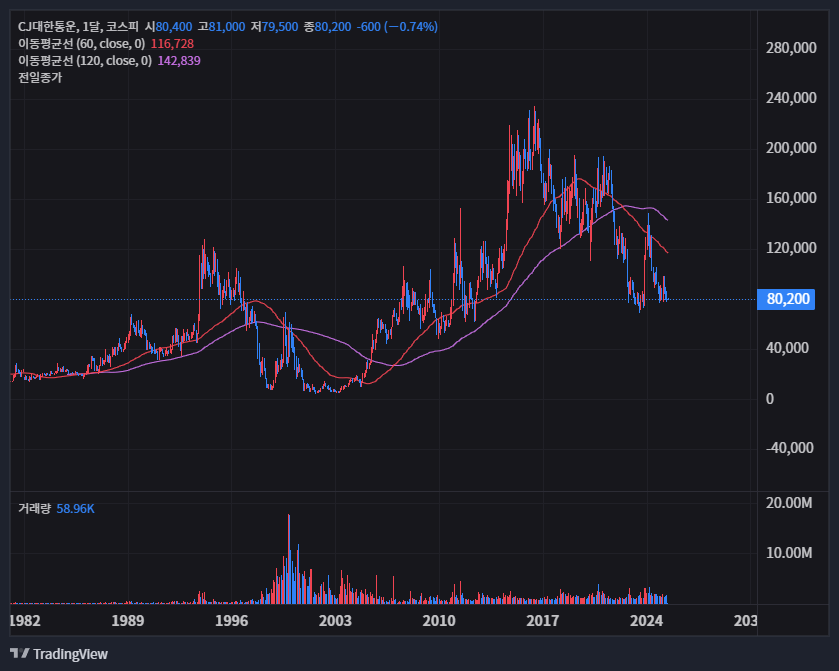This screenshot has height=671, width=839.
Task: Select the 120-period moving average legend
Action: pos(85,61)
